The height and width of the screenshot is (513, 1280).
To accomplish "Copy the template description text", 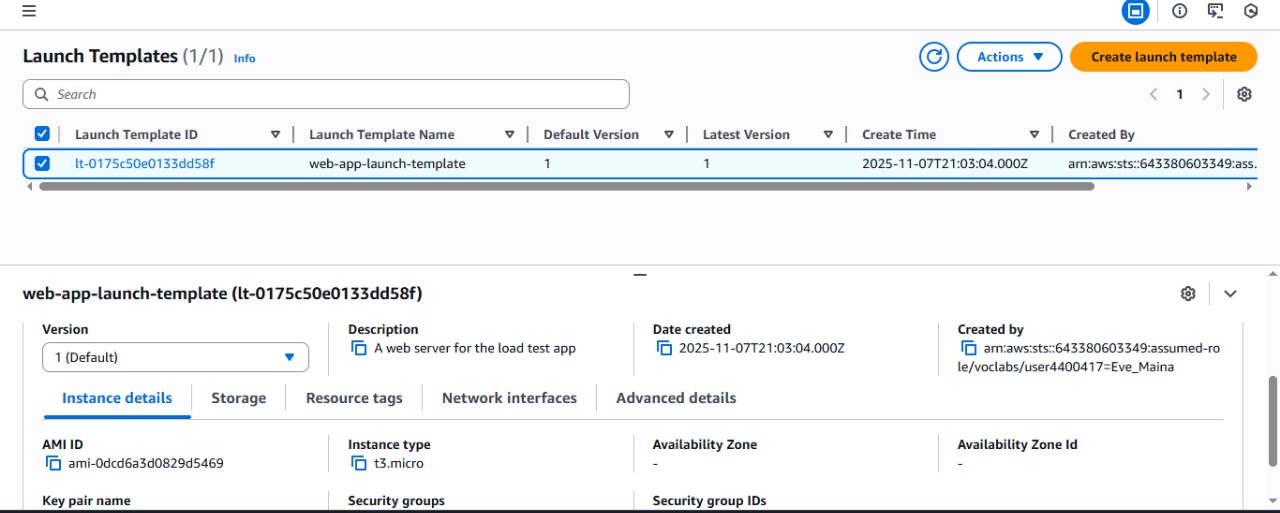I will [359, 348].
